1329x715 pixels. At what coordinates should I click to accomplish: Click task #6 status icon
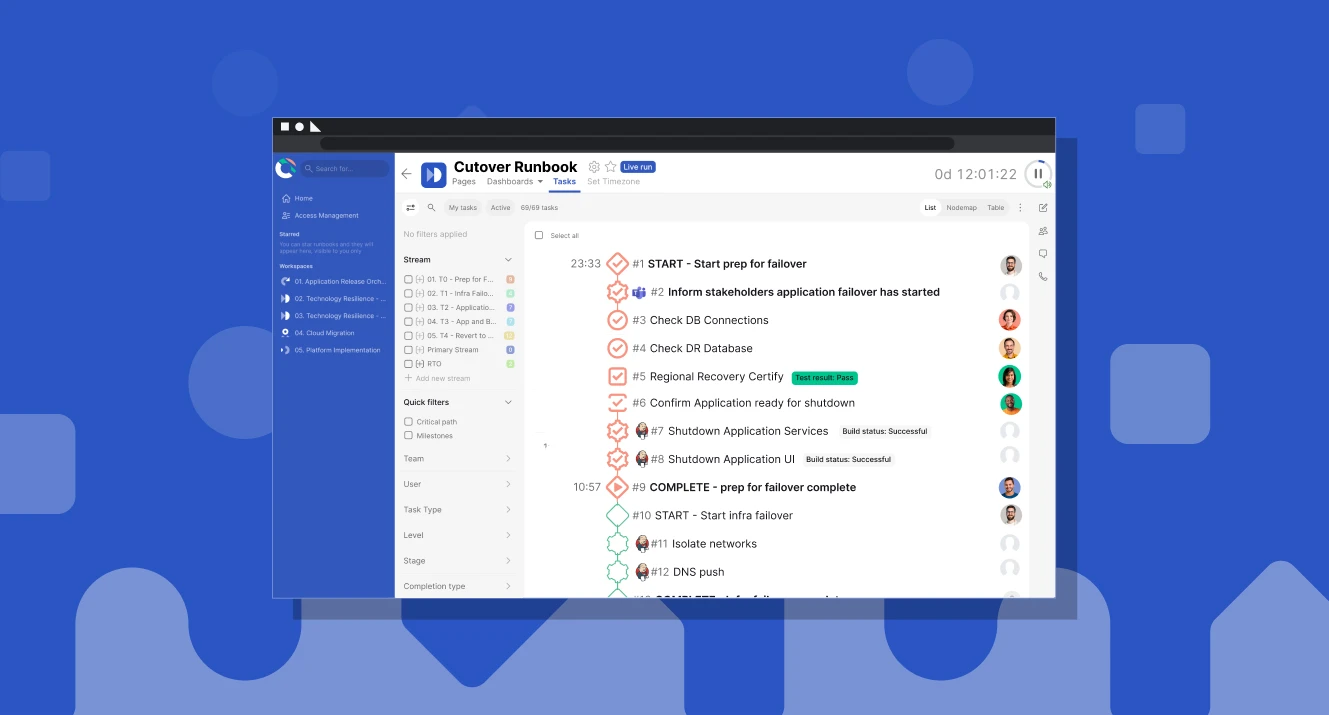(x=617, y=403)
